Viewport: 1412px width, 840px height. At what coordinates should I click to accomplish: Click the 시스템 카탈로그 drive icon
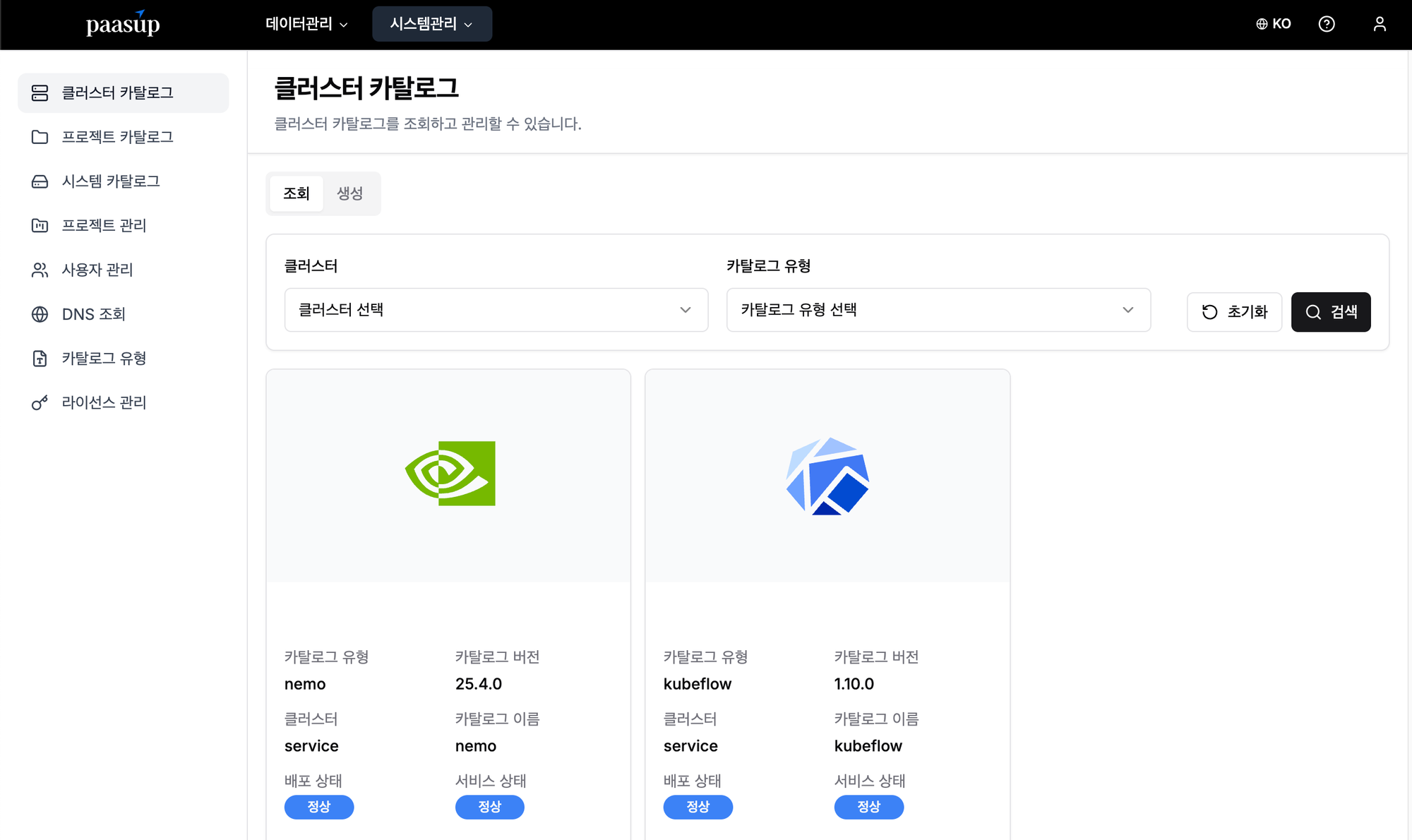[x=40, y=181]
